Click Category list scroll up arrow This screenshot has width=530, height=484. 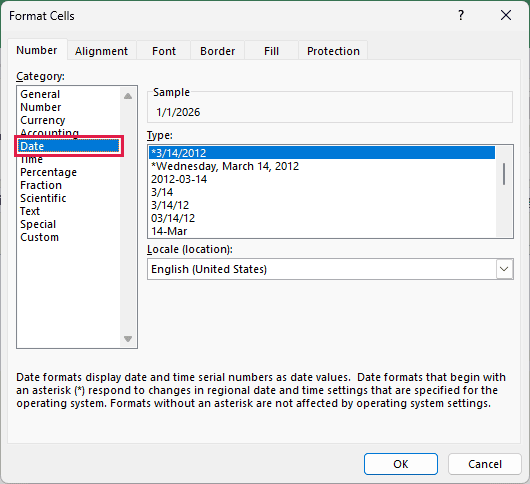pos(128,96)
